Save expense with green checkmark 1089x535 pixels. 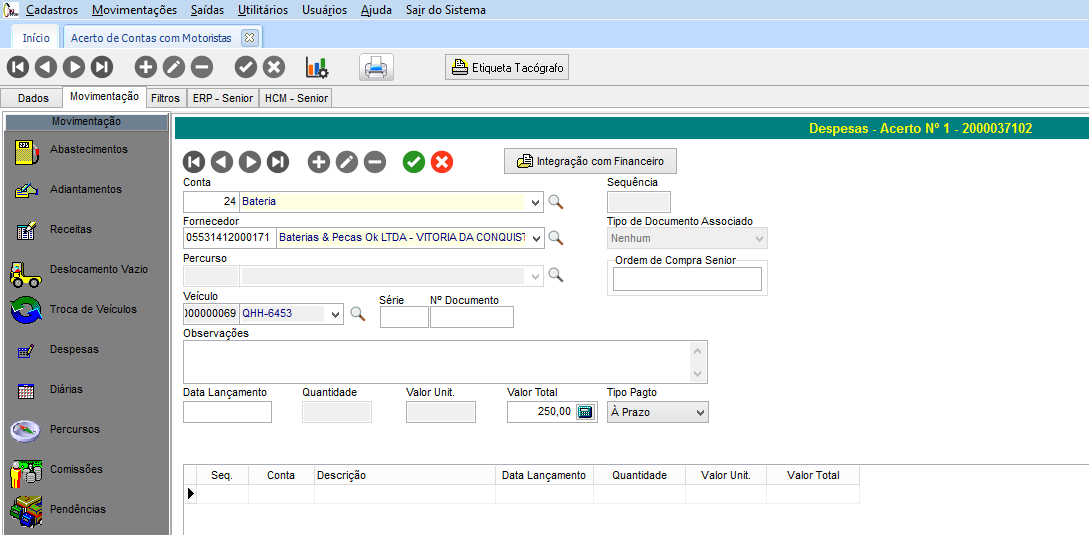(x=414, y=162)
